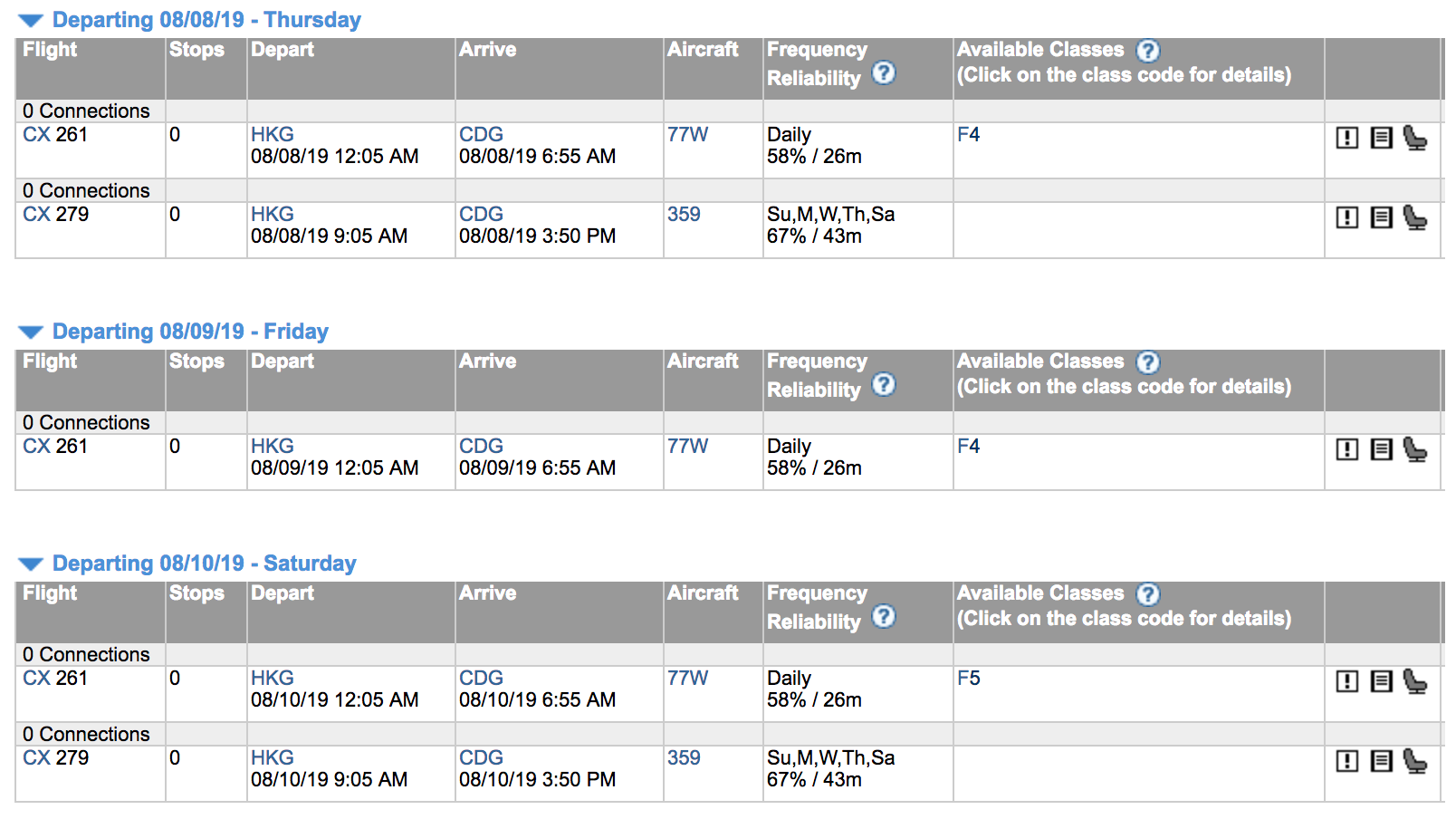Open 77W aircraft link on Friday's flight
This screenshot has width=1456, height=819.
coord(687,447)
